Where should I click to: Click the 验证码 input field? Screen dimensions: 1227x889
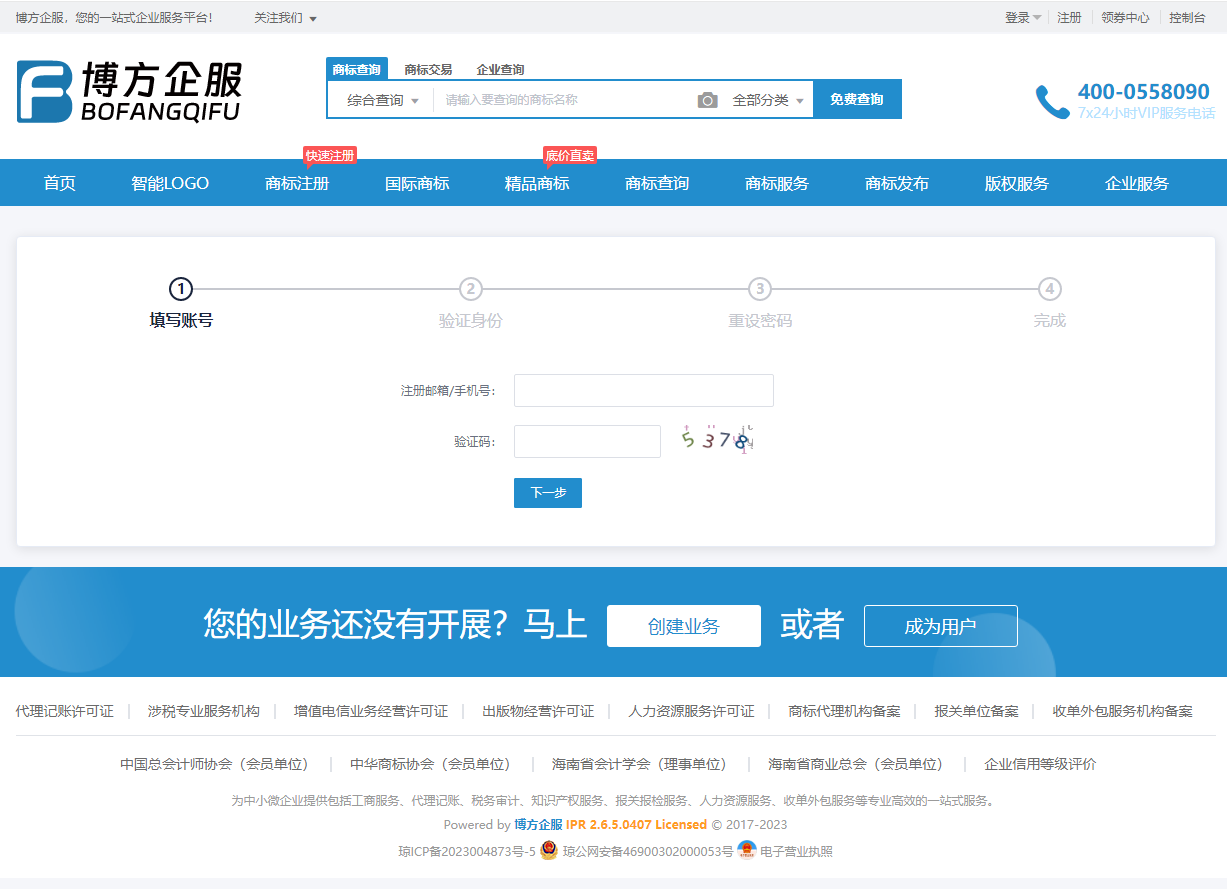tap(587, 441)
